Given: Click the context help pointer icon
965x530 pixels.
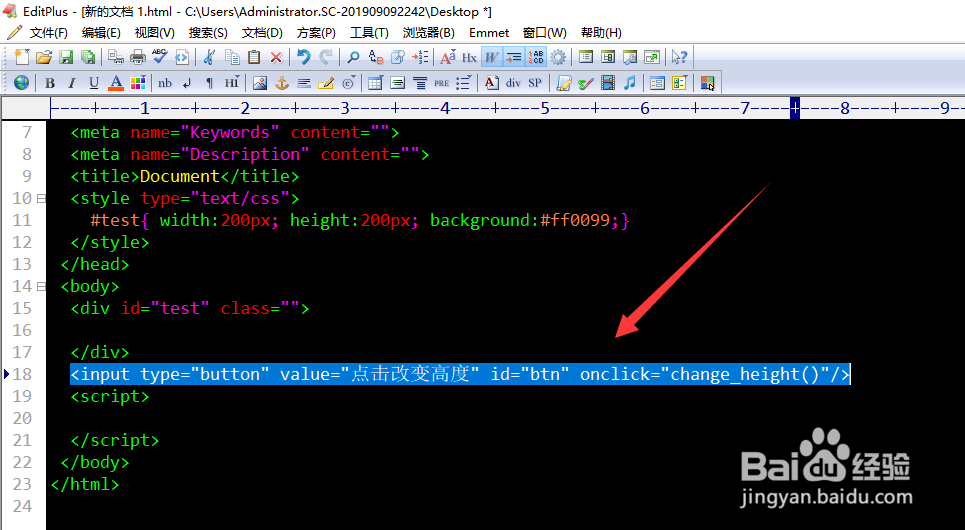Looking at the screenshot, I should (x=679, y=57).
